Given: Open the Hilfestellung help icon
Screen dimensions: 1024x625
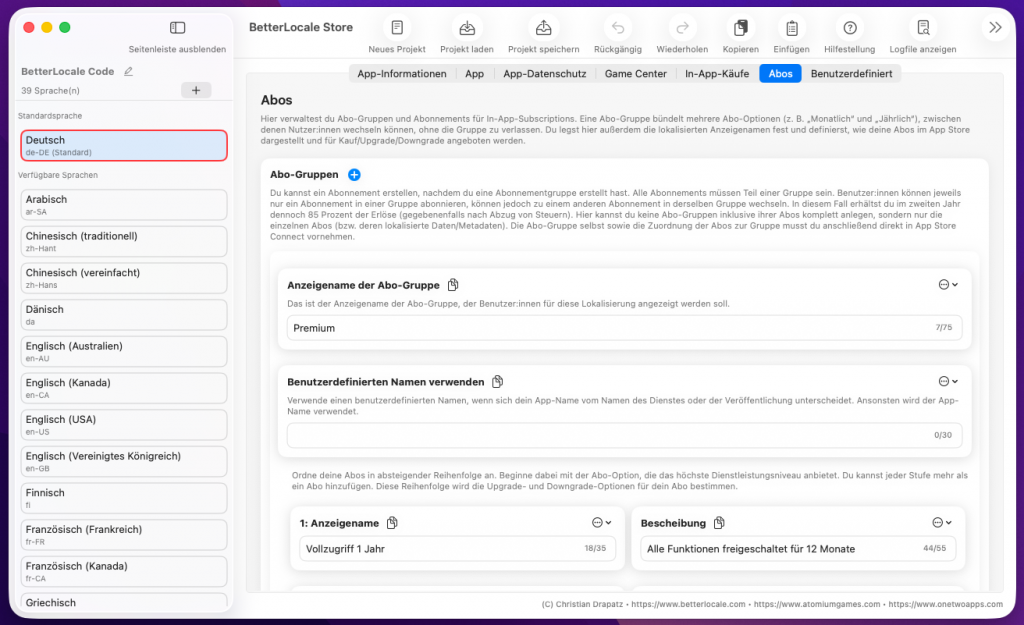Looking at the screenshot, I should point(850,28).
